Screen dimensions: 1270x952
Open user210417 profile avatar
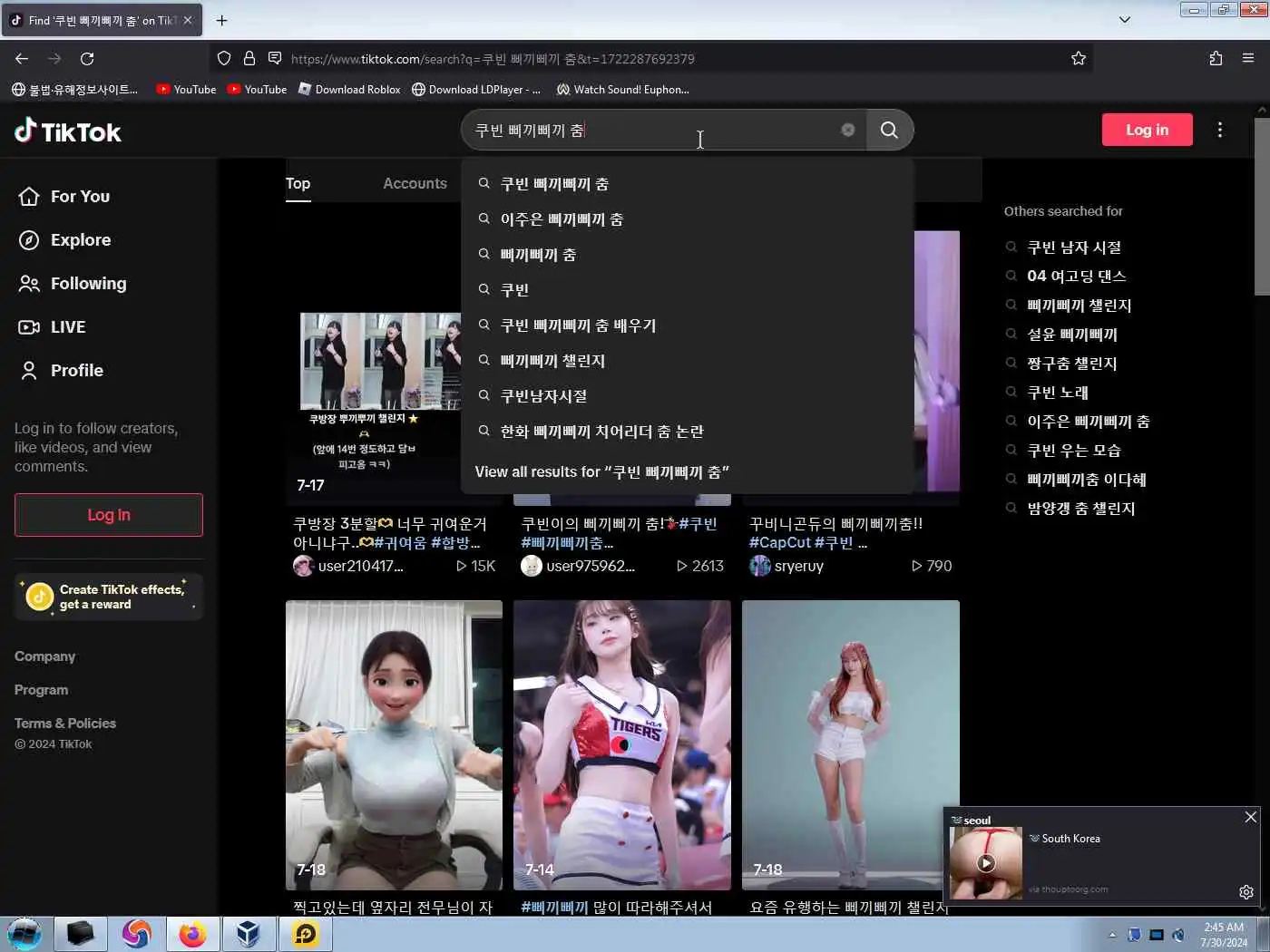[304, 566]
